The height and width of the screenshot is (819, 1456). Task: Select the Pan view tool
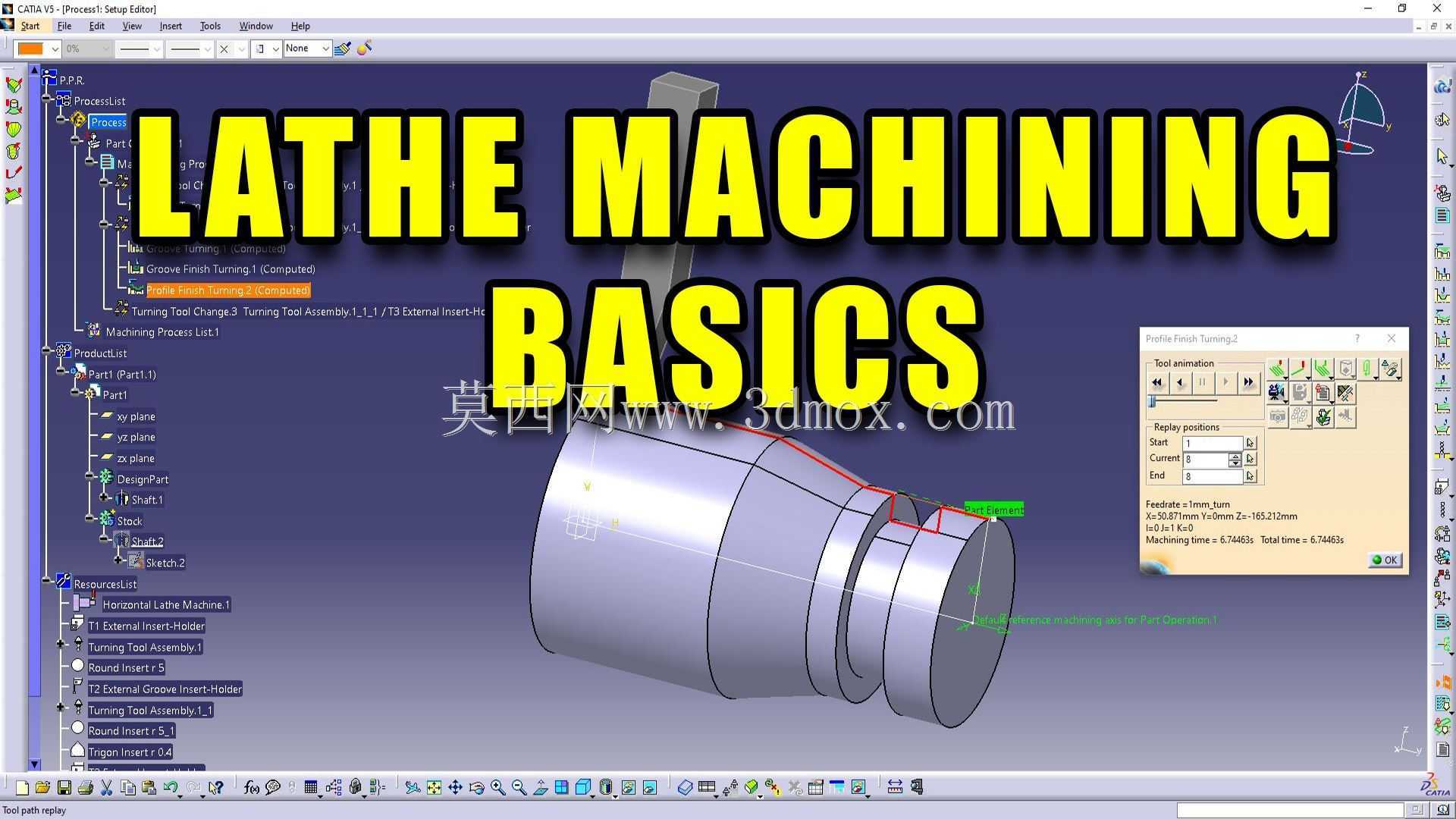(x=455, y=788)
